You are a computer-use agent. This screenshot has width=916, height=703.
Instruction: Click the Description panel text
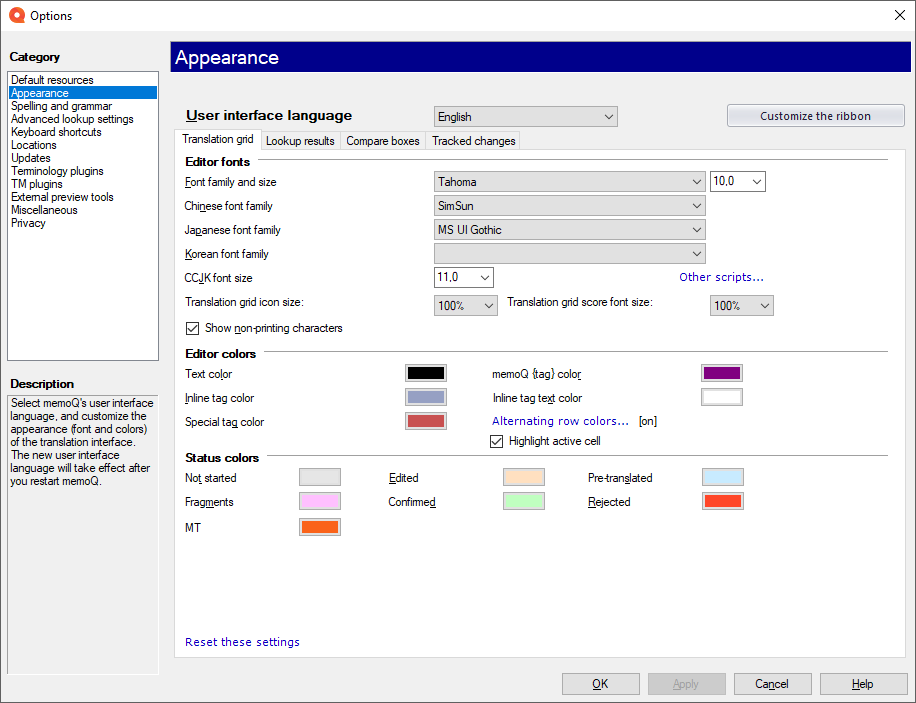coord(82,442)
